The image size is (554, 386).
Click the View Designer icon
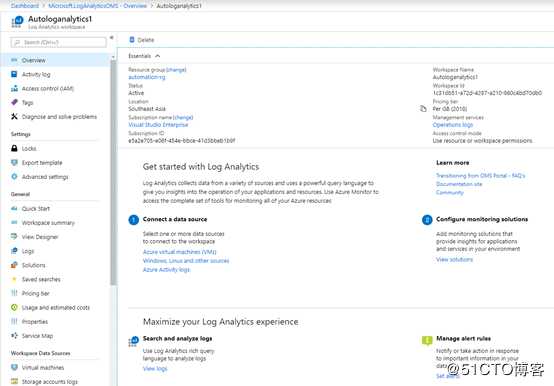click(14, 237)
